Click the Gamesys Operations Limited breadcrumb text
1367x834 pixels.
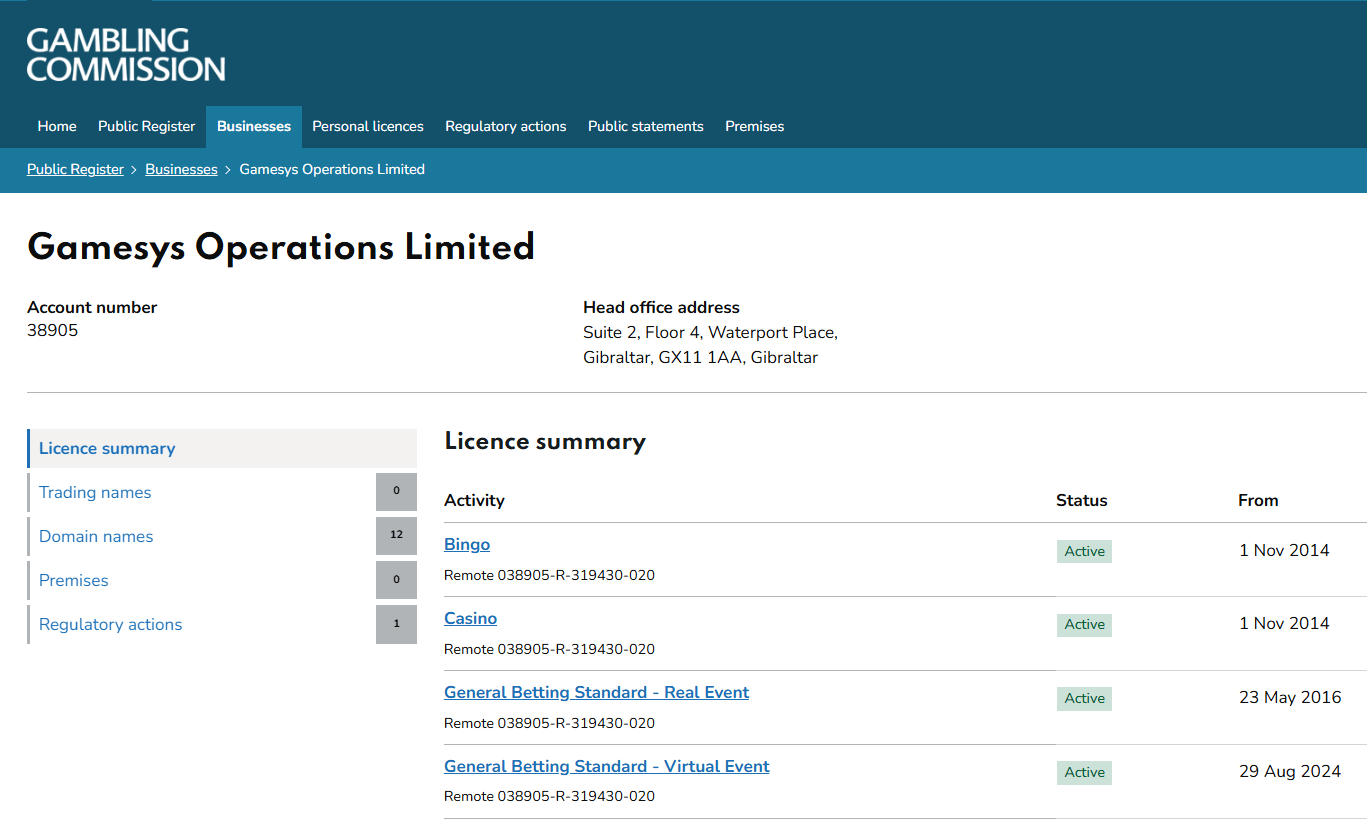[332, 169]
